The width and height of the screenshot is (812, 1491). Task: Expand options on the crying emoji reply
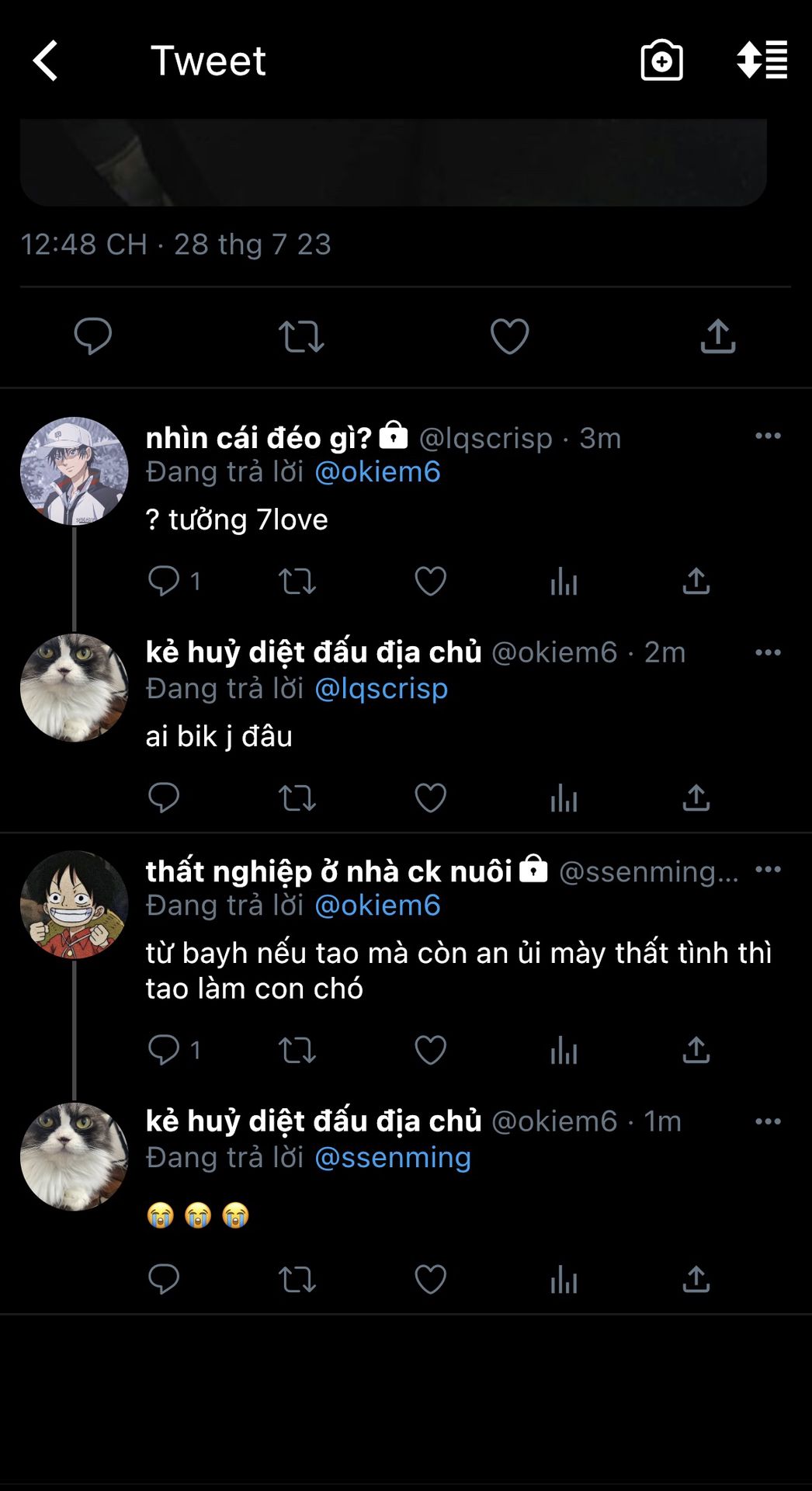768,1121
